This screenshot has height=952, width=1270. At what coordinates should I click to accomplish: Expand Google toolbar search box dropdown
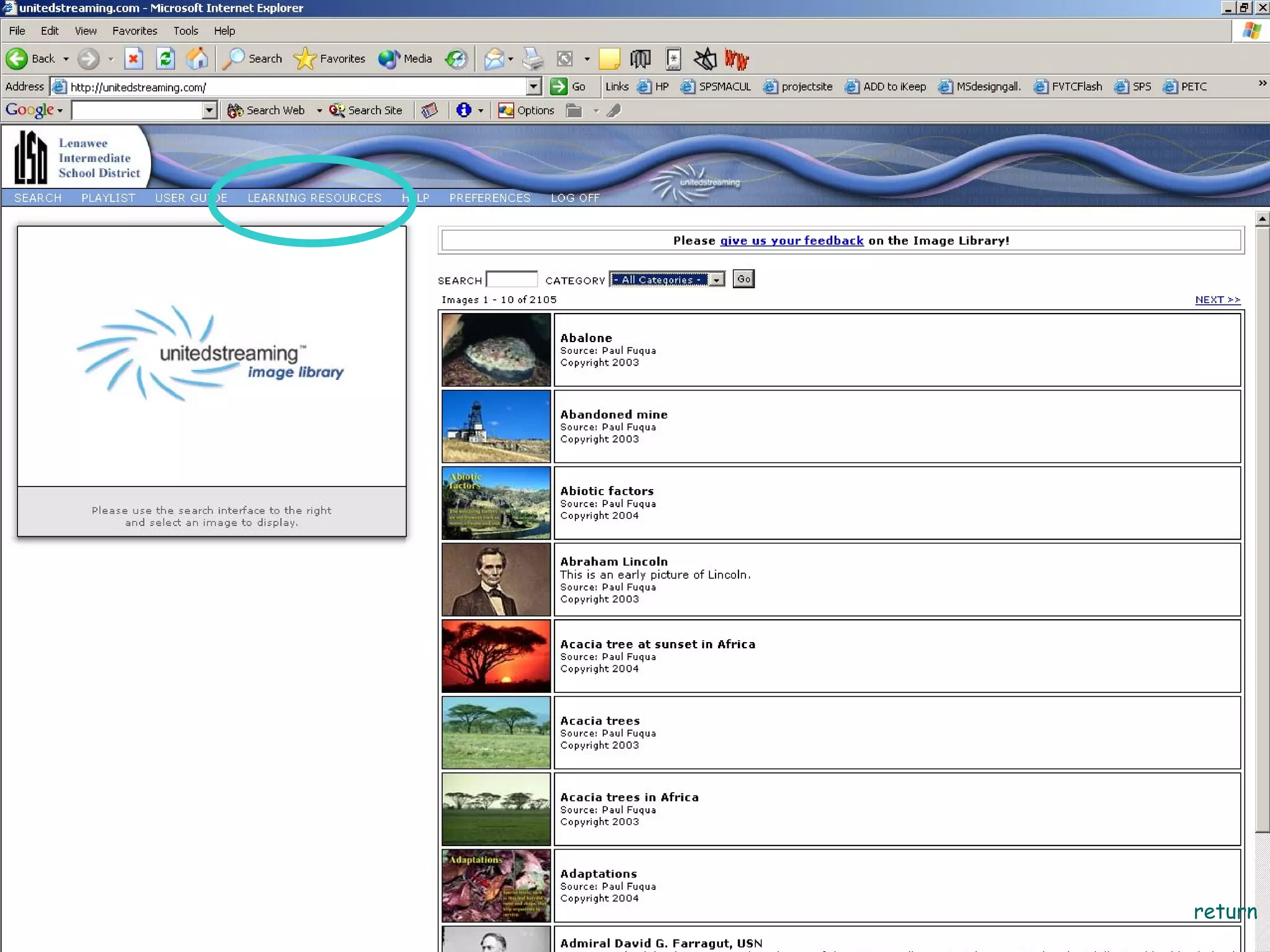(x=210, y=110)
